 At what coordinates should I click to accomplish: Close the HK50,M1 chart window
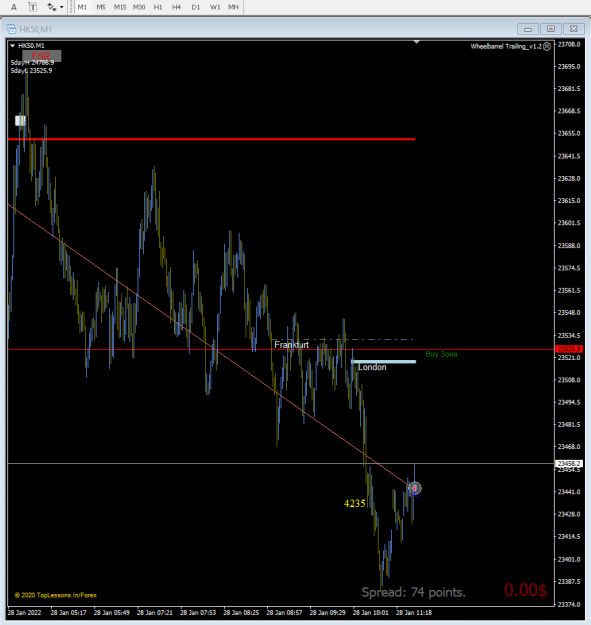573,29
